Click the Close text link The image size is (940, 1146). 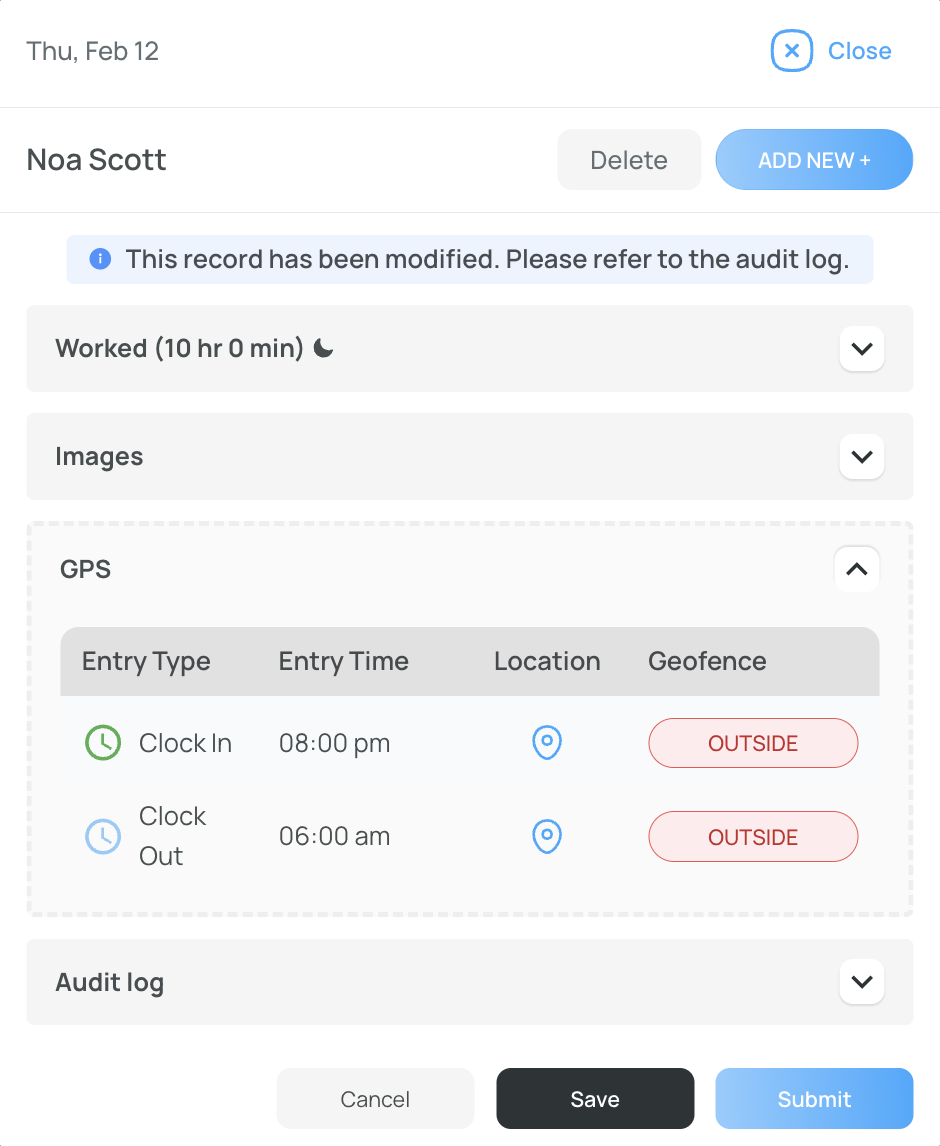point(859,51)
